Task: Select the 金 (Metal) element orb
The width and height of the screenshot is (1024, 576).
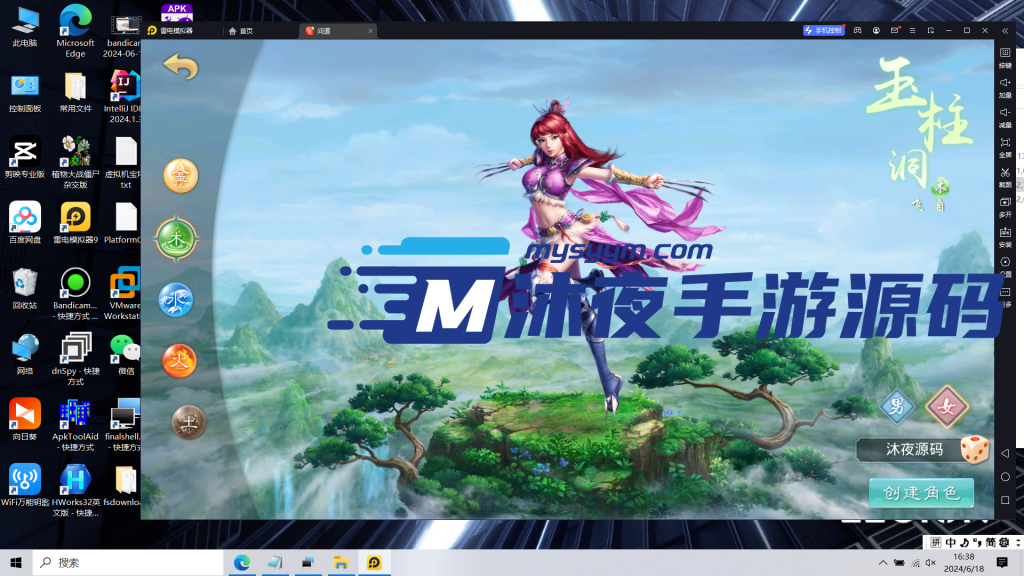Action: click(x=181, y=176)
